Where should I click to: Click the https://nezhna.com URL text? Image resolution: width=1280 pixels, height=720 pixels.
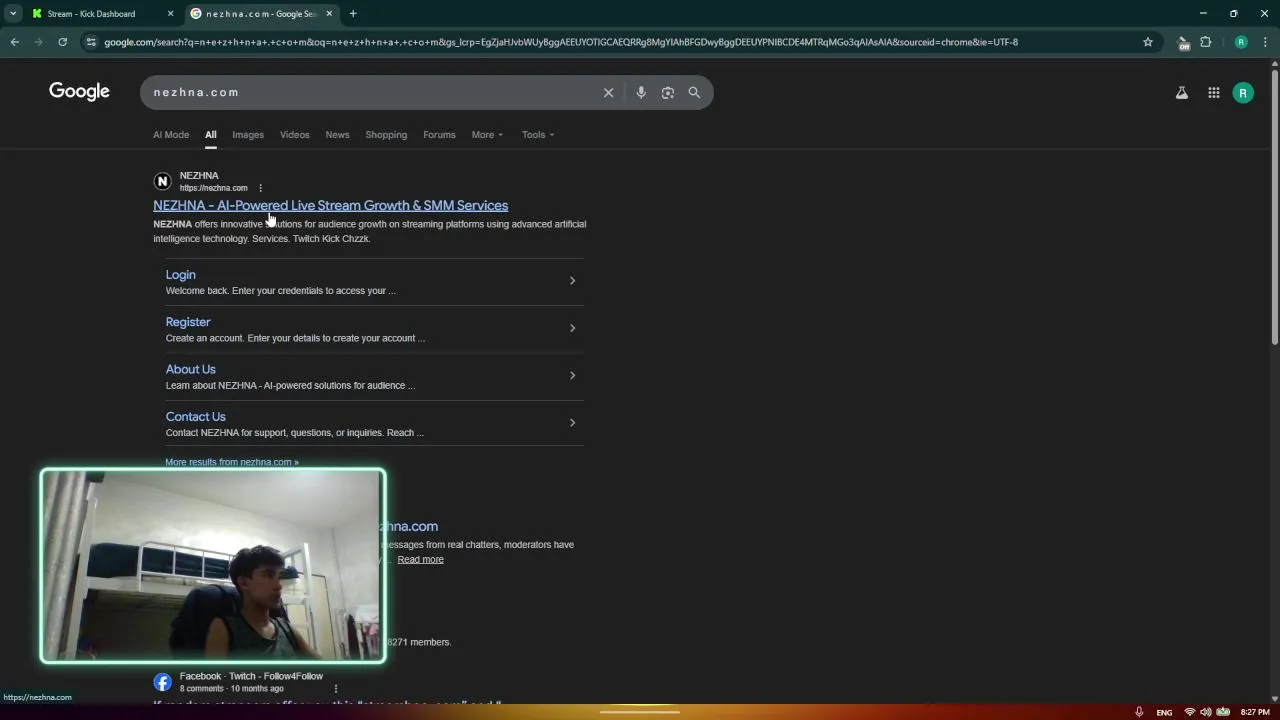point(213,188)
